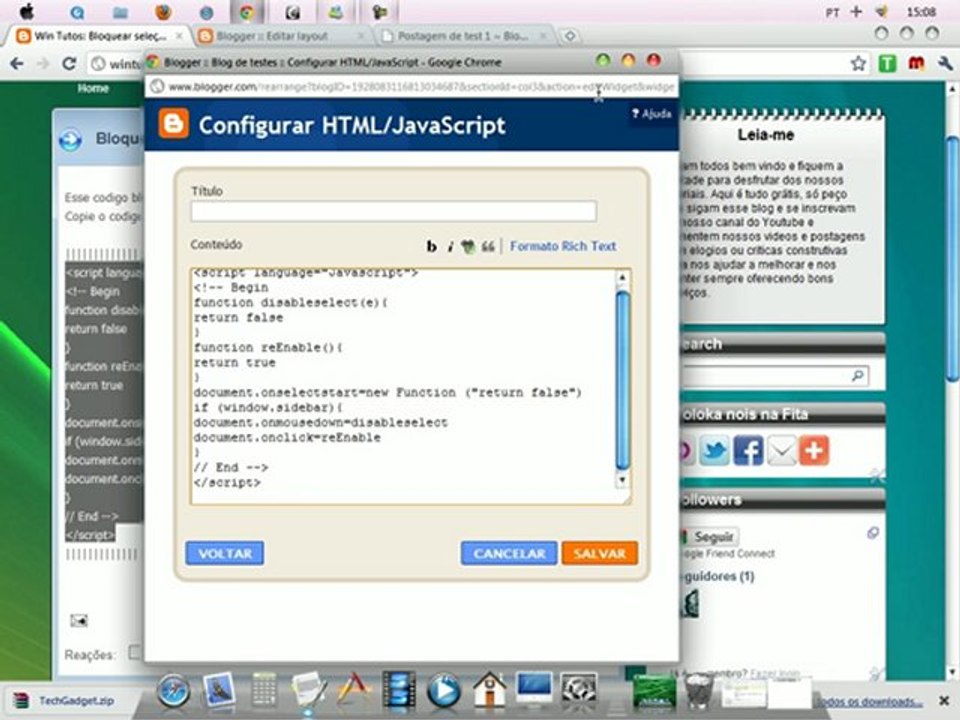Switch the editor to Formato Rich Text
960x720 pixels.
point(563,246)
